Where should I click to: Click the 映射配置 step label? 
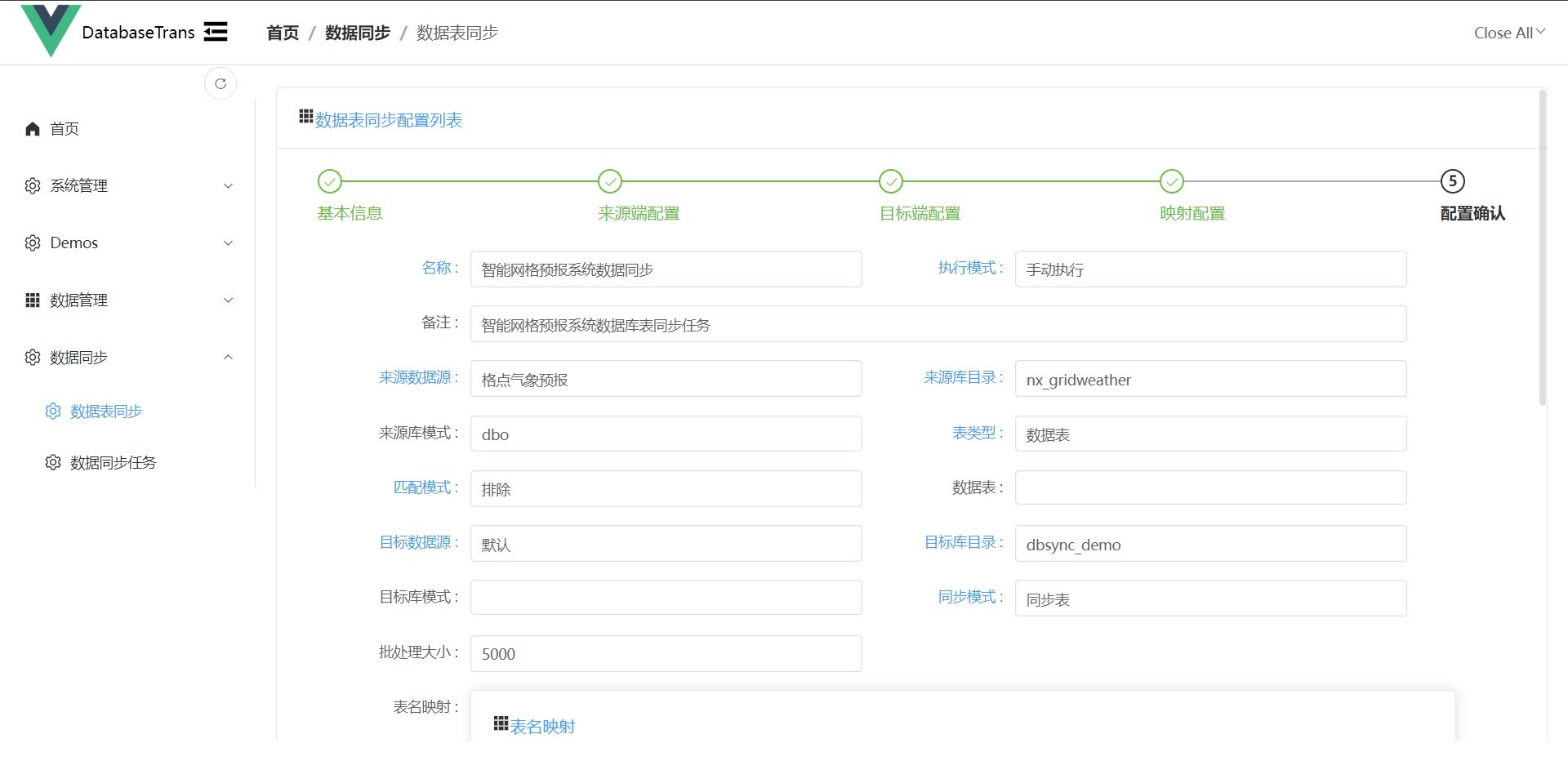pyautogui.click(x=1192, y=213)
